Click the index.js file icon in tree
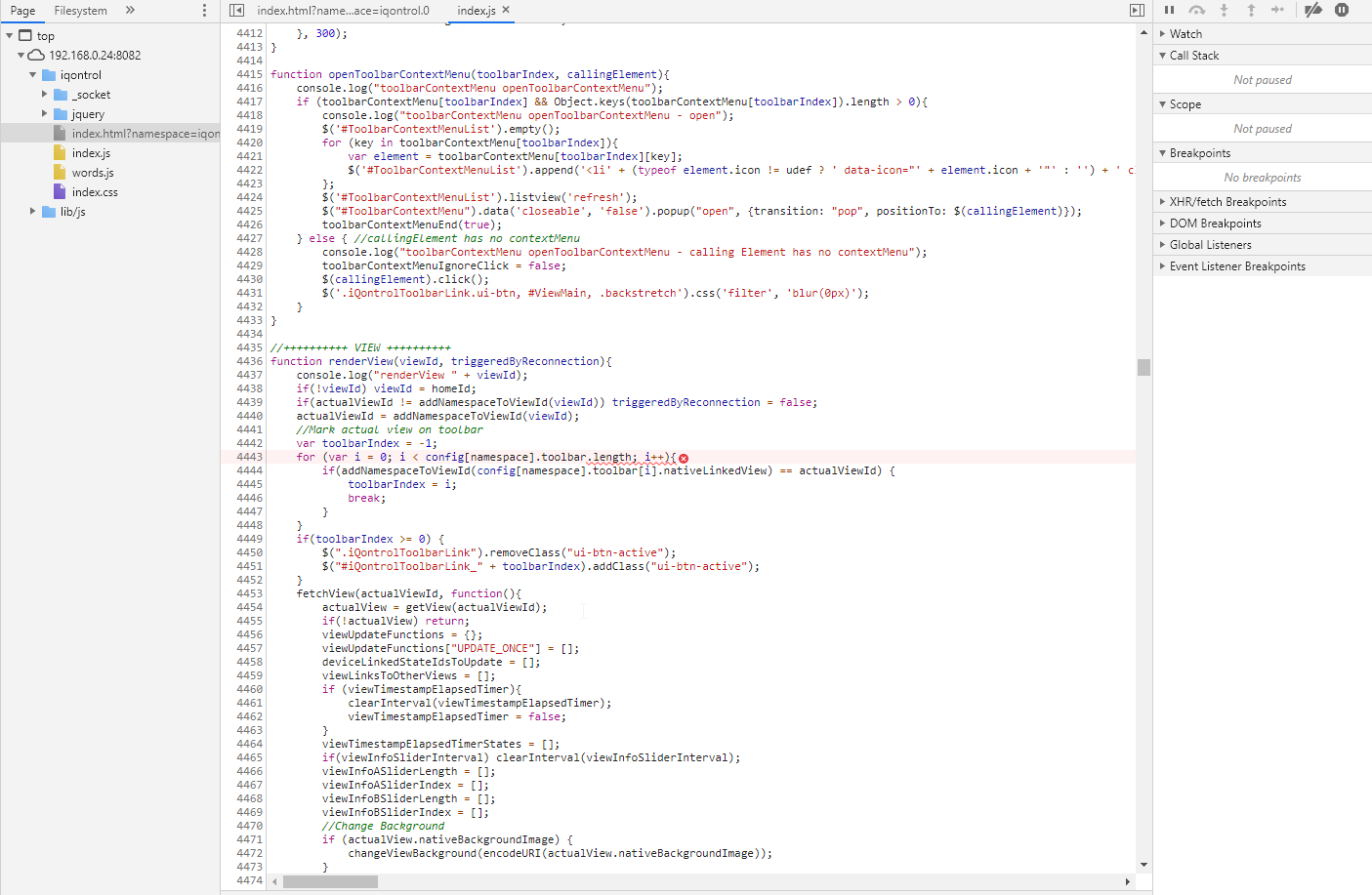 (x=61, y=152)
